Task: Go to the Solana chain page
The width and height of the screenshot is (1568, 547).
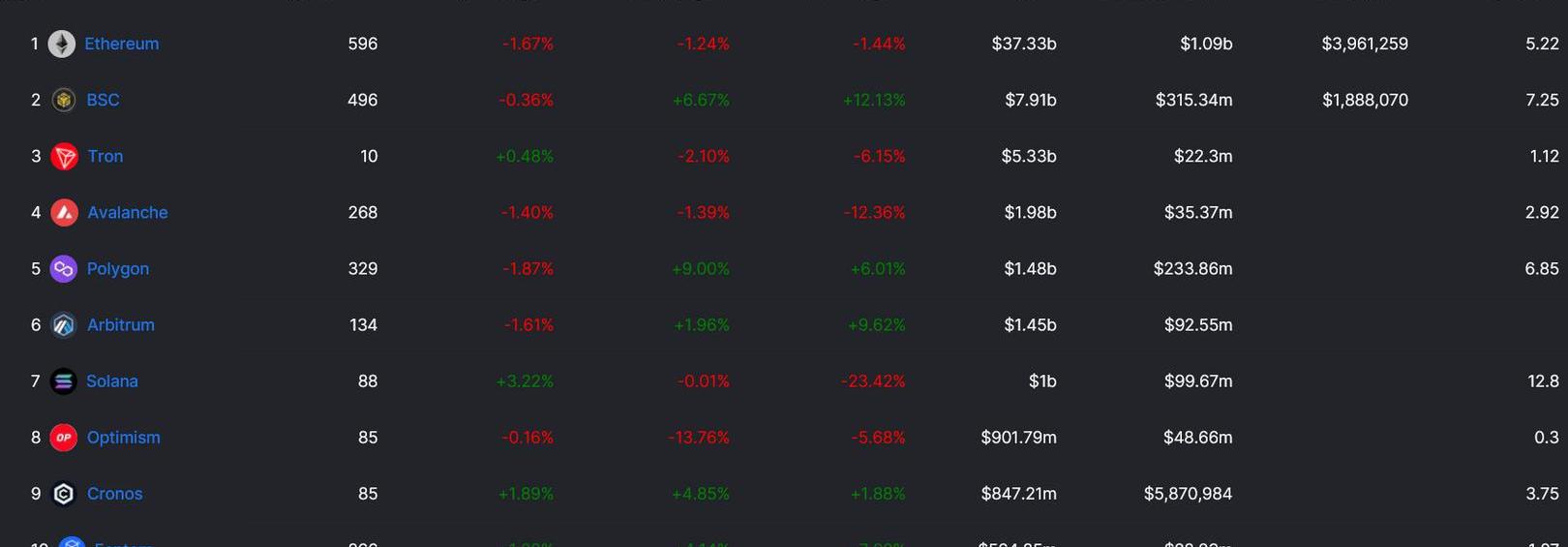Action: [x=112, y=380]
